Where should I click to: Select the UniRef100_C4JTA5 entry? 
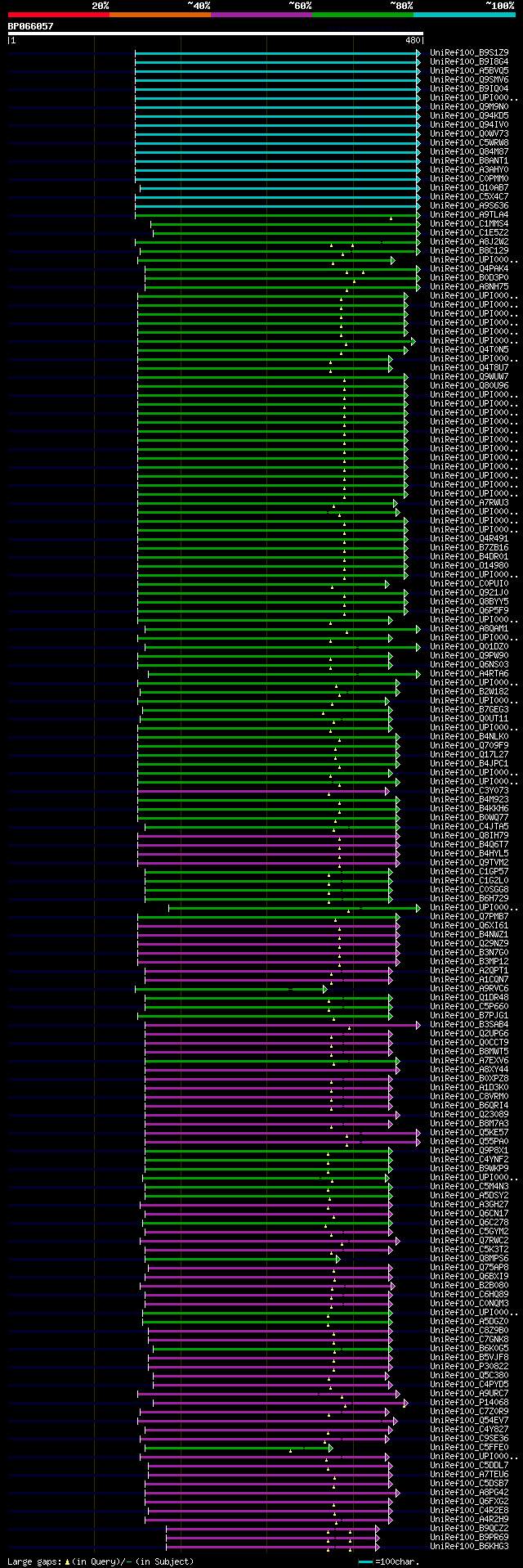(x=469, y=826)
